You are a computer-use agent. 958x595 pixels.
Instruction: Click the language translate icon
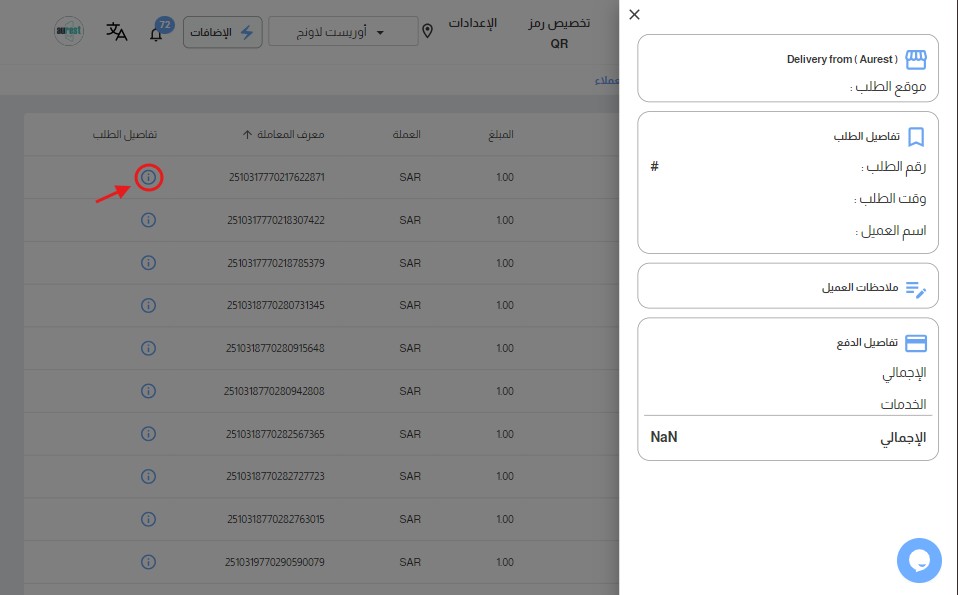pyautogui.click(x=117, y=31)
